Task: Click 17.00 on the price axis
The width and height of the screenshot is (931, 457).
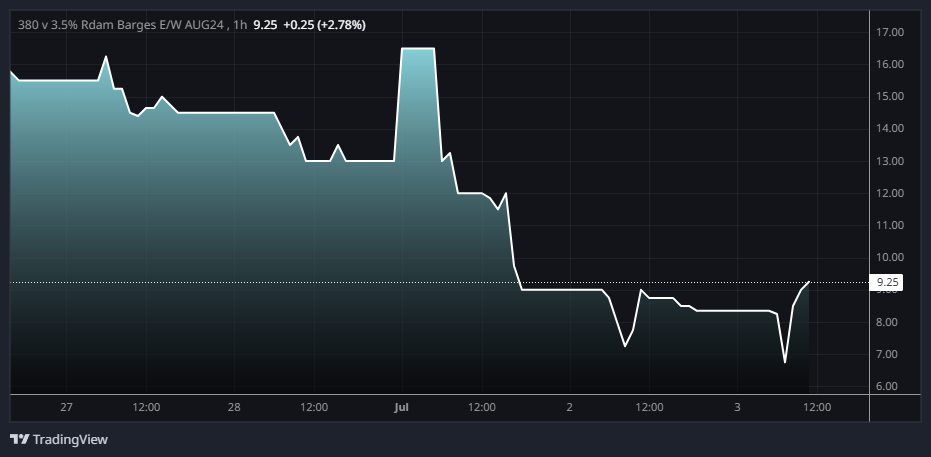Action: pos(890,32)
